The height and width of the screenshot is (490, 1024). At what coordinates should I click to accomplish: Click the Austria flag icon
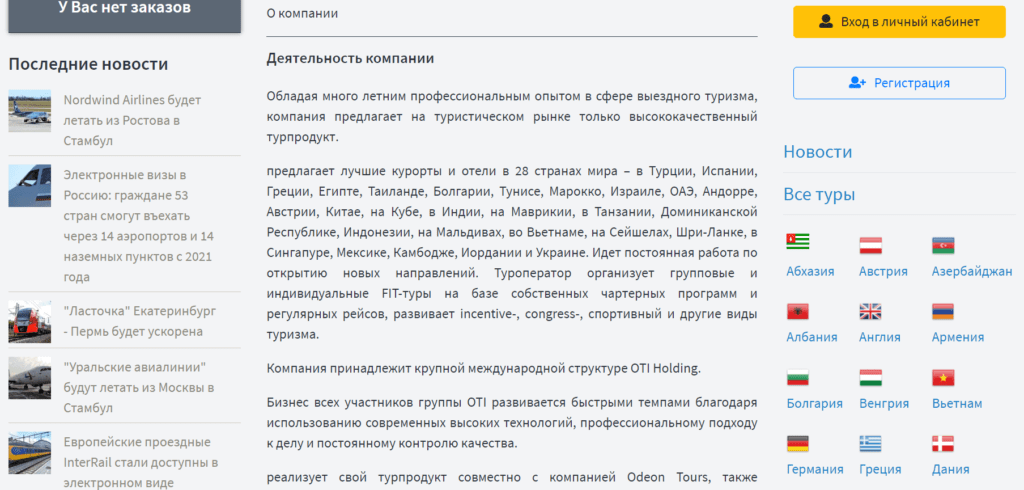click(871, 245)
